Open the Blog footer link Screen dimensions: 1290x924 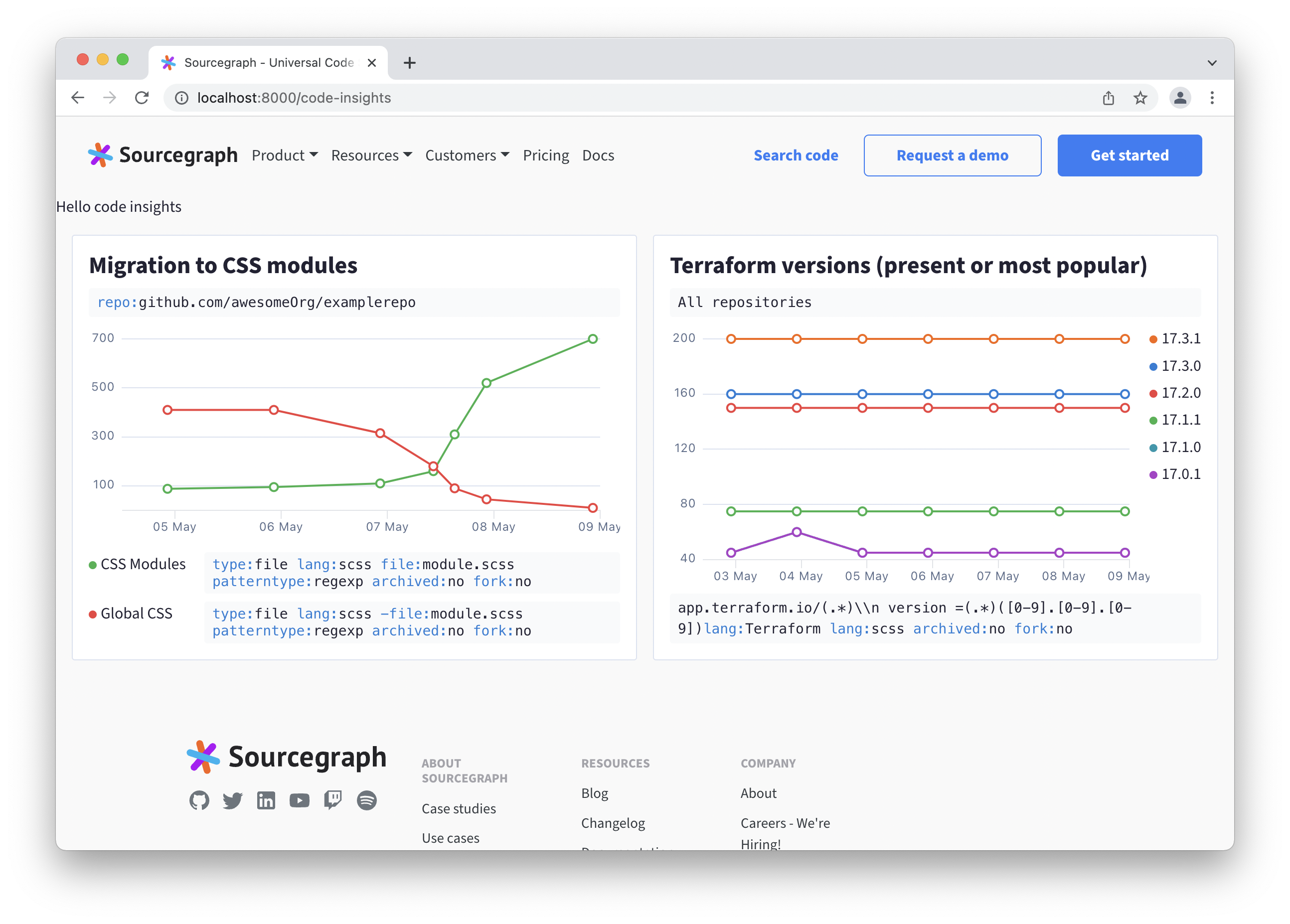pyautogui.click(x=594, y=793)
